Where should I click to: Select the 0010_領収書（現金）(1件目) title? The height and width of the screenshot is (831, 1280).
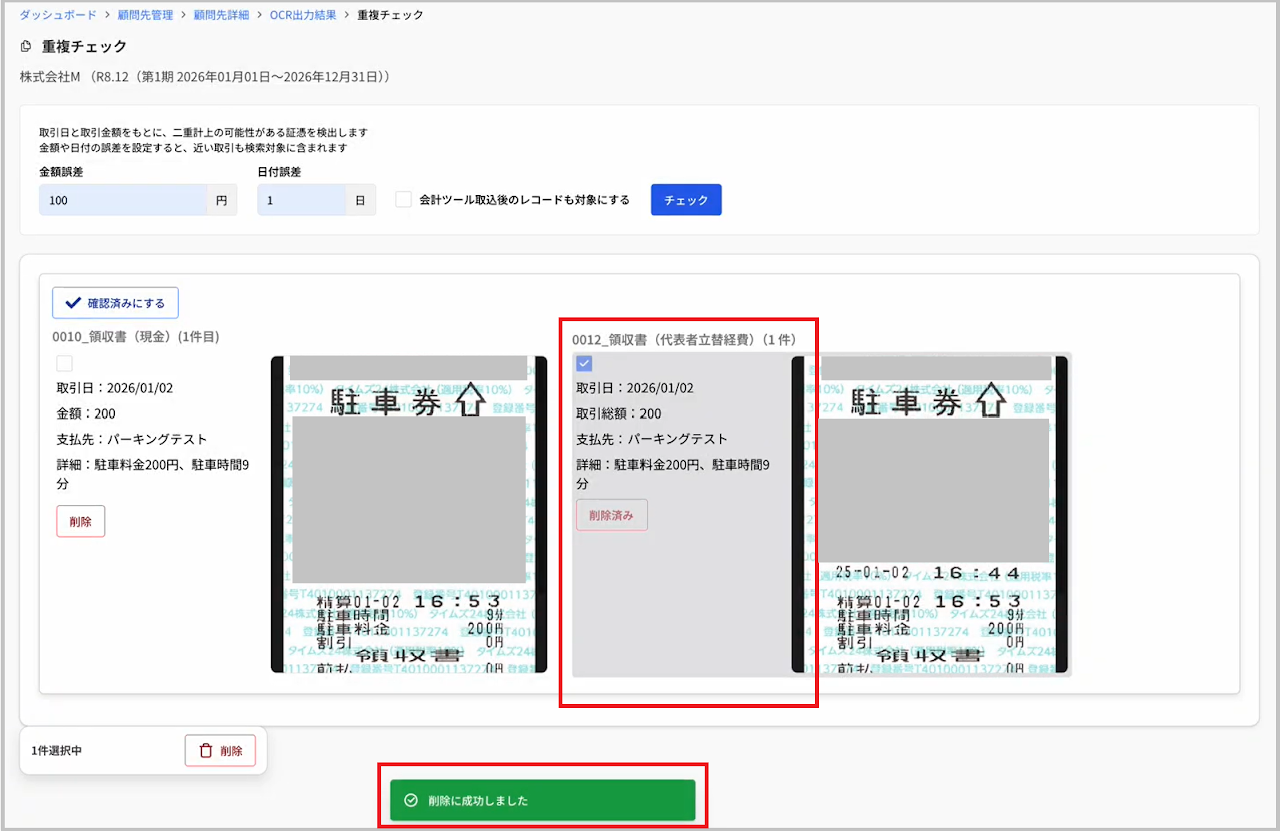click(136, 337)
